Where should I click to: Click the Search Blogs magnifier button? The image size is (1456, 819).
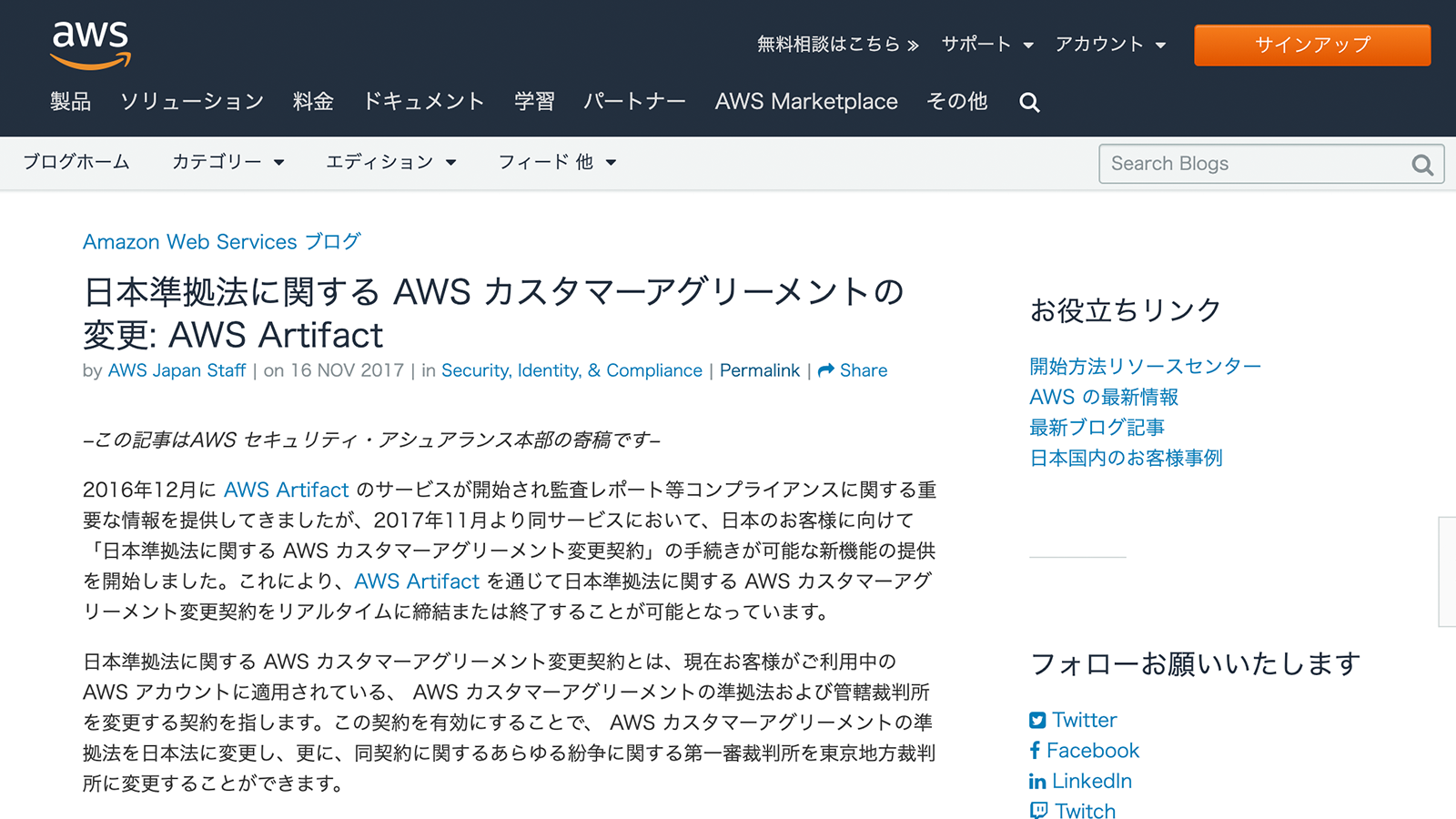(x=1422, y=165)
